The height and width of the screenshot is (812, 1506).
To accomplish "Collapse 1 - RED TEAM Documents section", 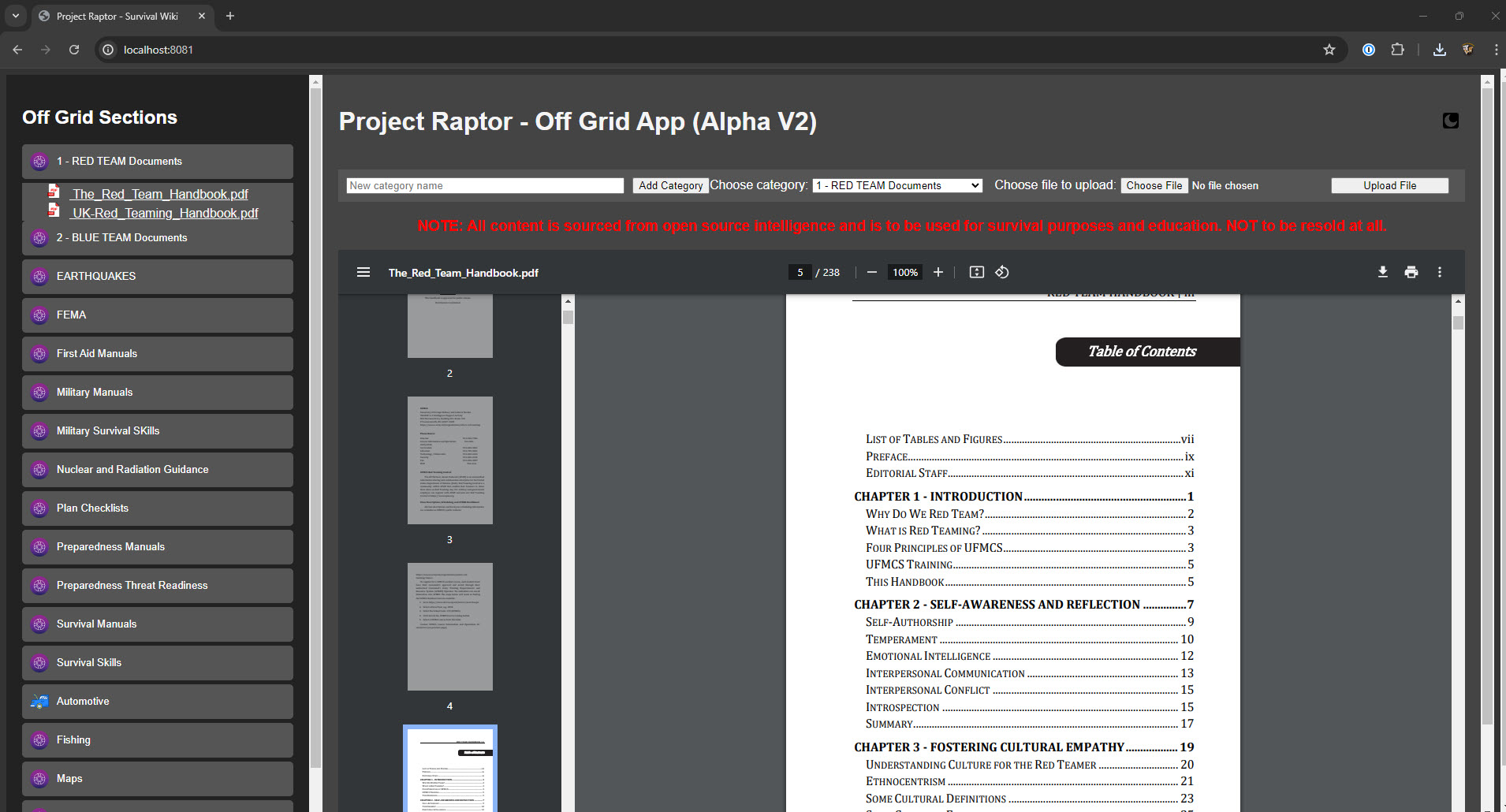I will tap(158, 161).
